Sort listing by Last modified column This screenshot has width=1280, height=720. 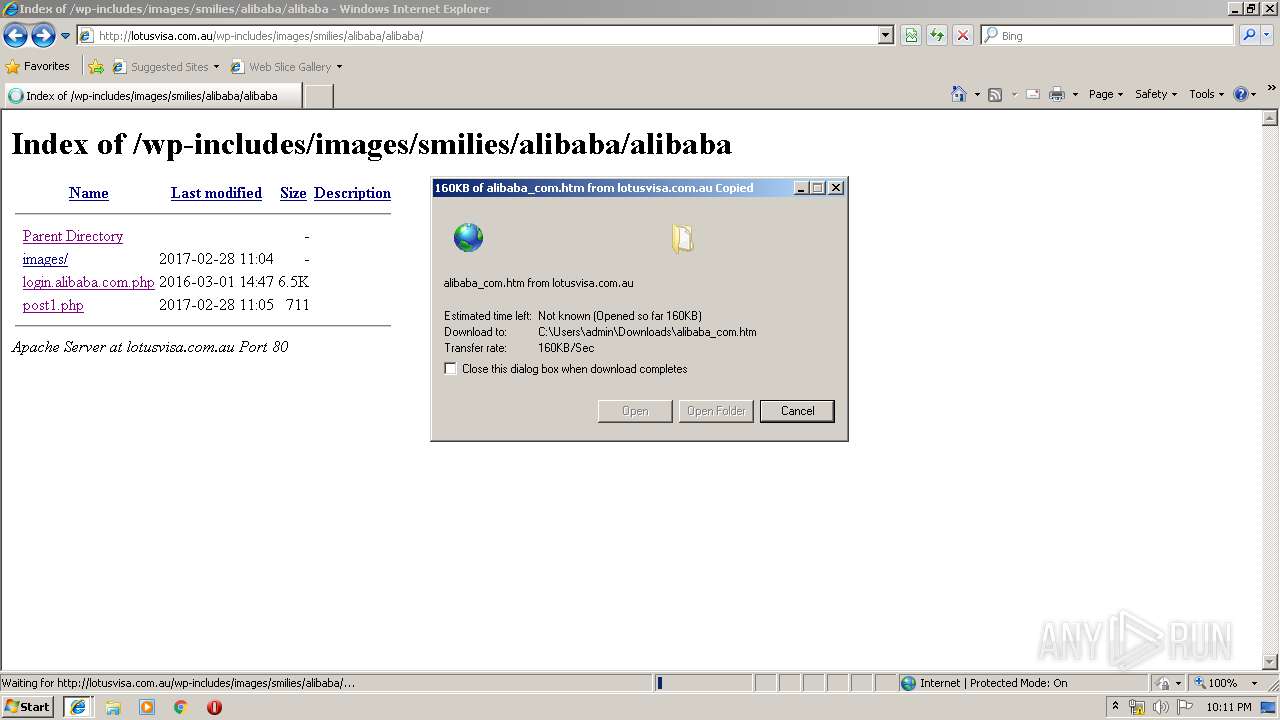[216, 193]
